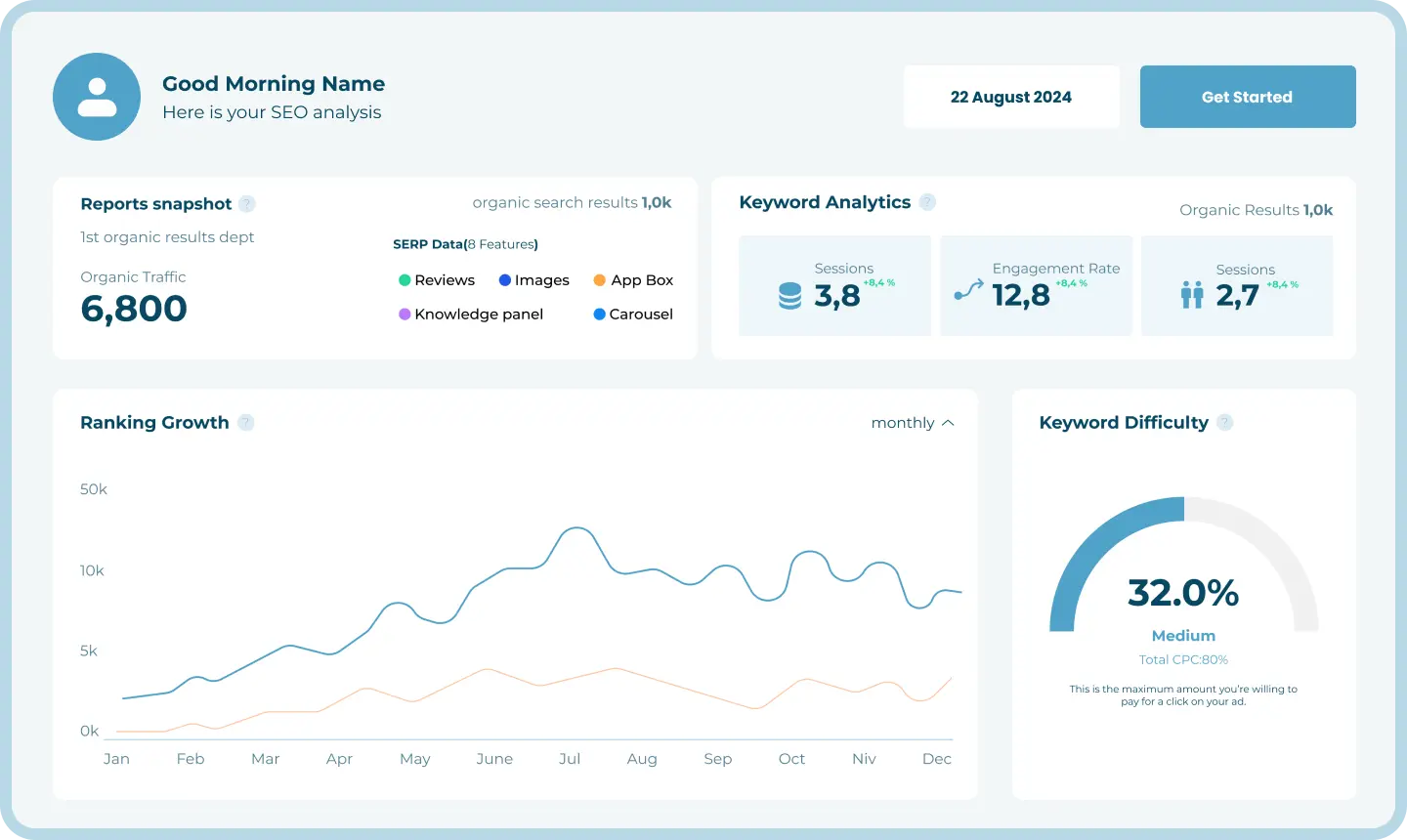The image size is (1407, 840).
Task: Click the chevron beside monthly
Action: (x=947, y=423)
